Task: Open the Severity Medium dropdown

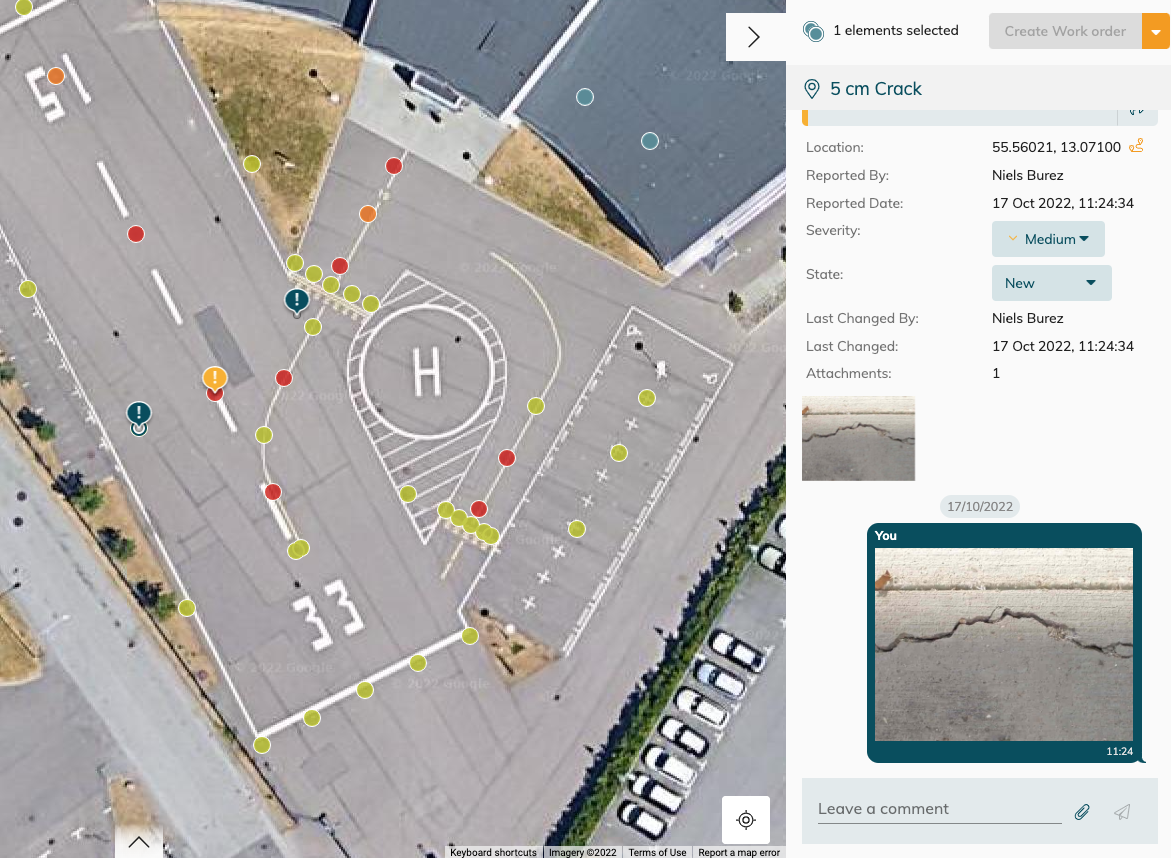Action: 1048,239
